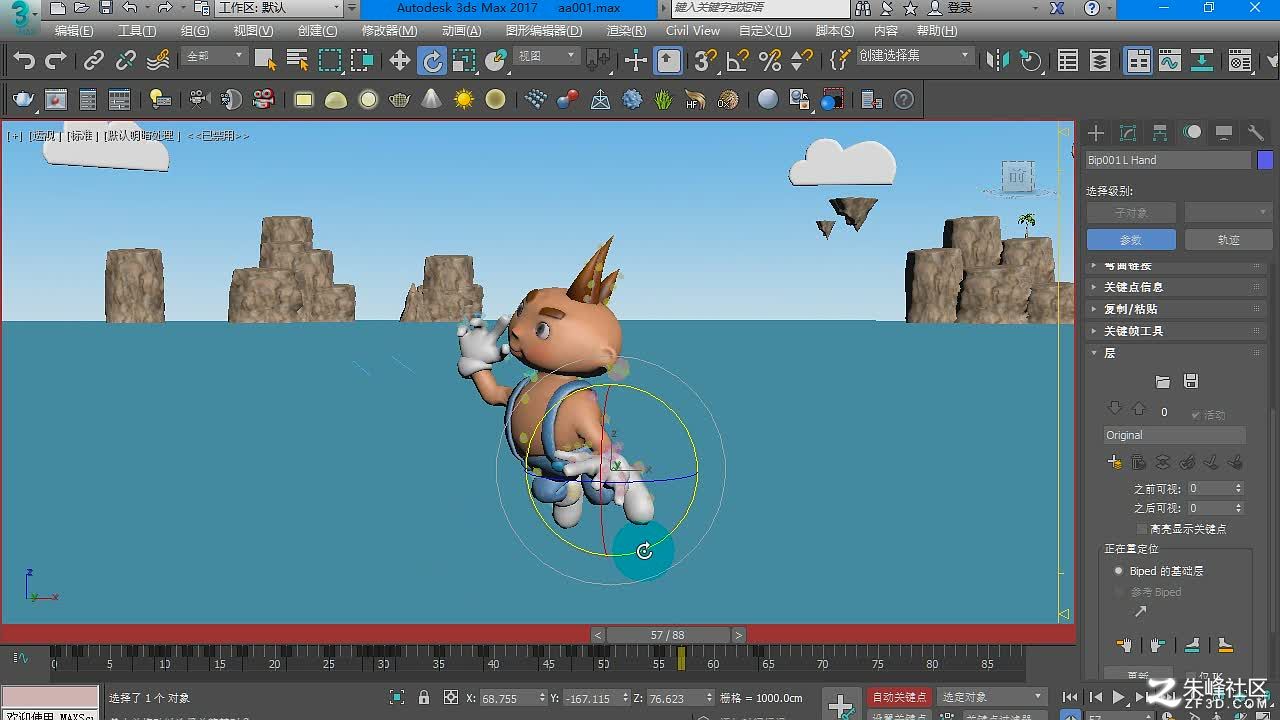The image size is (1280, 720).
Task: Select the Biped 的基础层 radio button
Action: [1119, 571]
